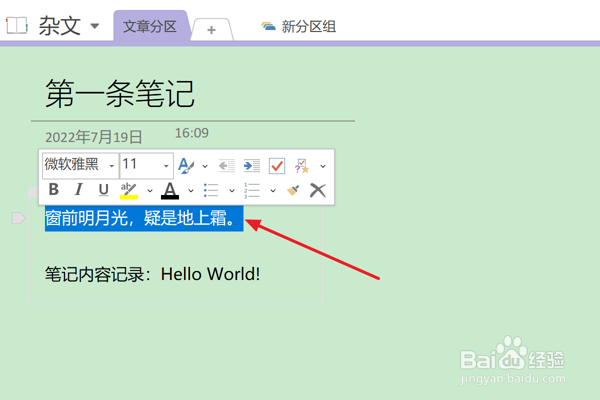Click the date 2022年7月19日
The height and width of the screenshot is (400, 600).
(x=94, y=137)
